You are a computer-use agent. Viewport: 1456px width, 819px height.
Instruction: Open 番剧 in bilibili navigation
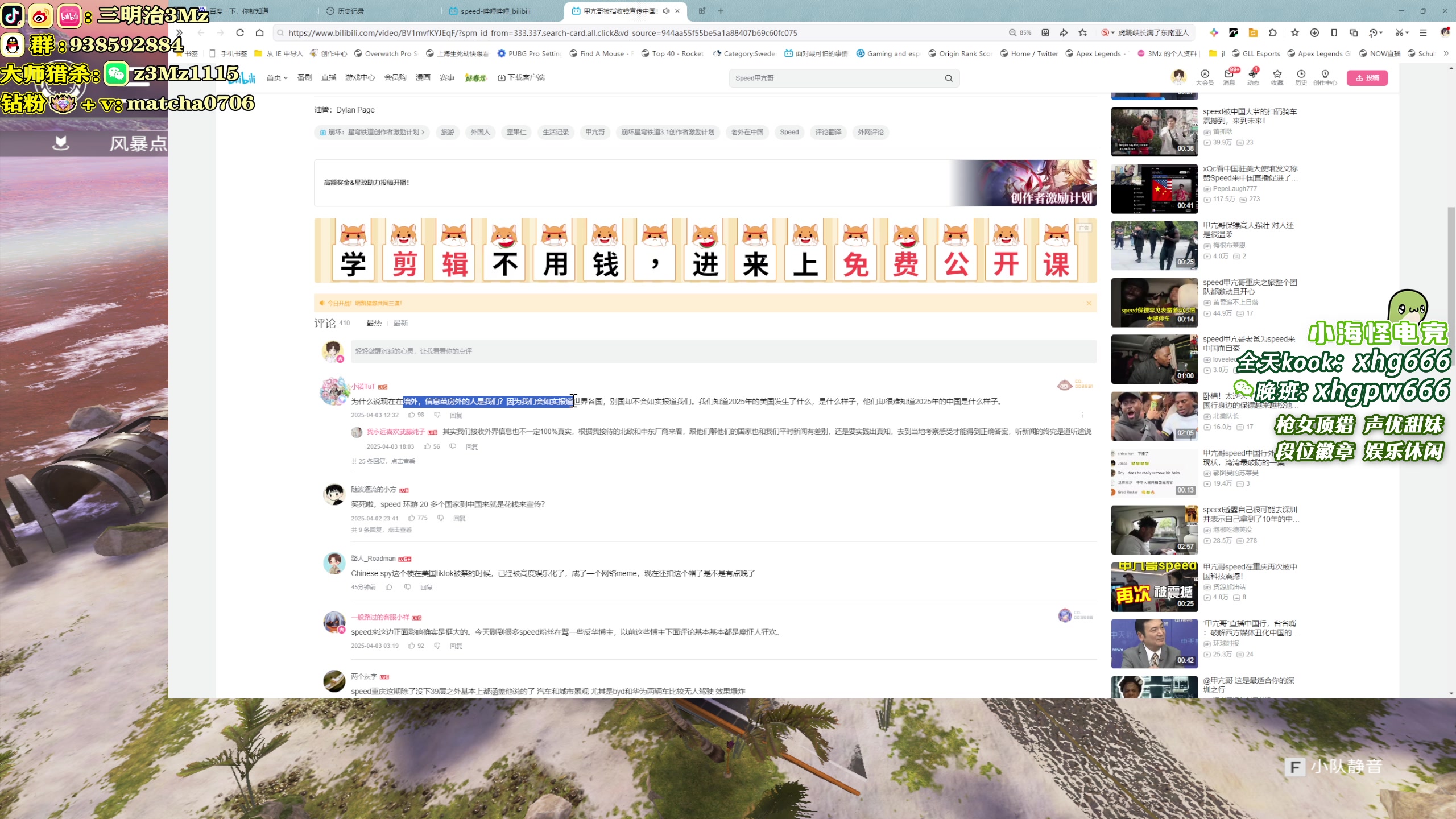pos(305,77)
